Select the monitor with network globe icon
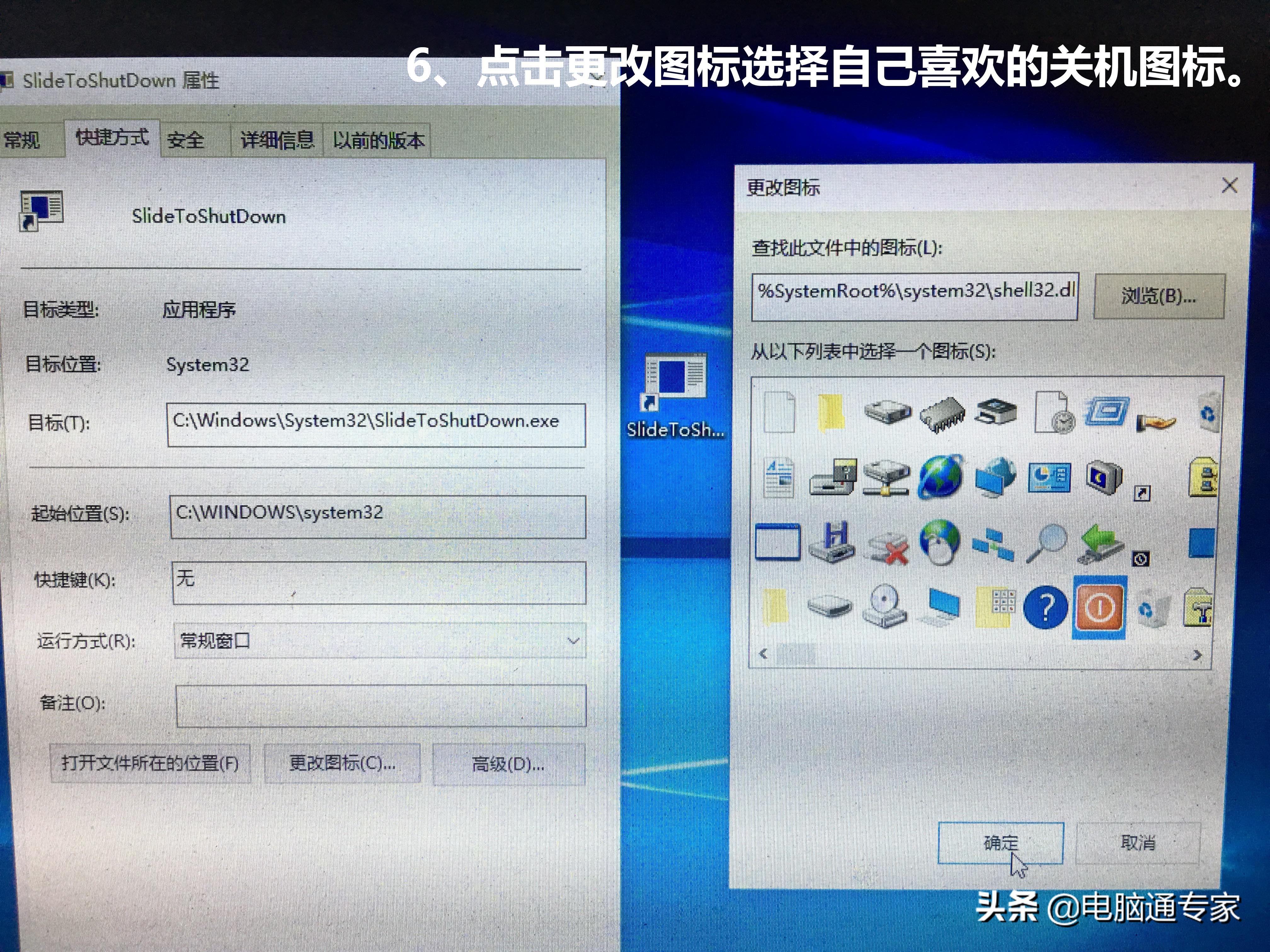 point(995,477)
